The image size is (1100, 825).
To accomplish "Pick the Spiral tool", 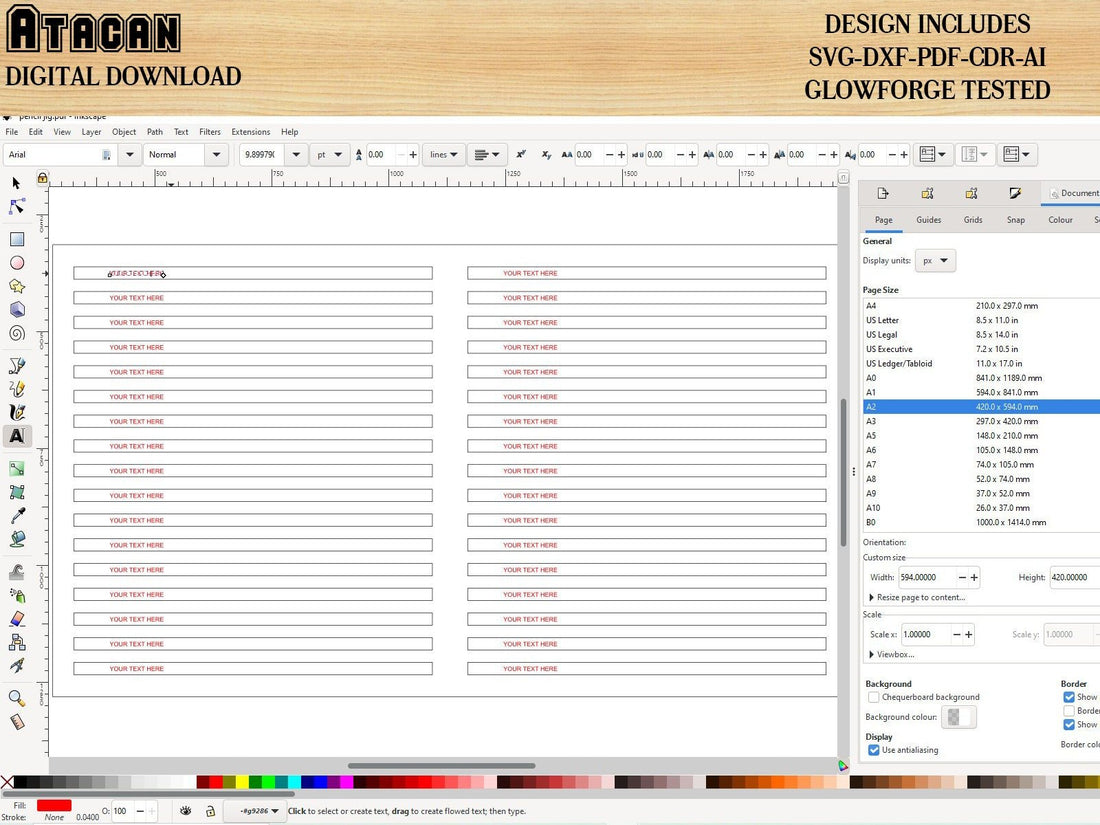I will 16,333.
